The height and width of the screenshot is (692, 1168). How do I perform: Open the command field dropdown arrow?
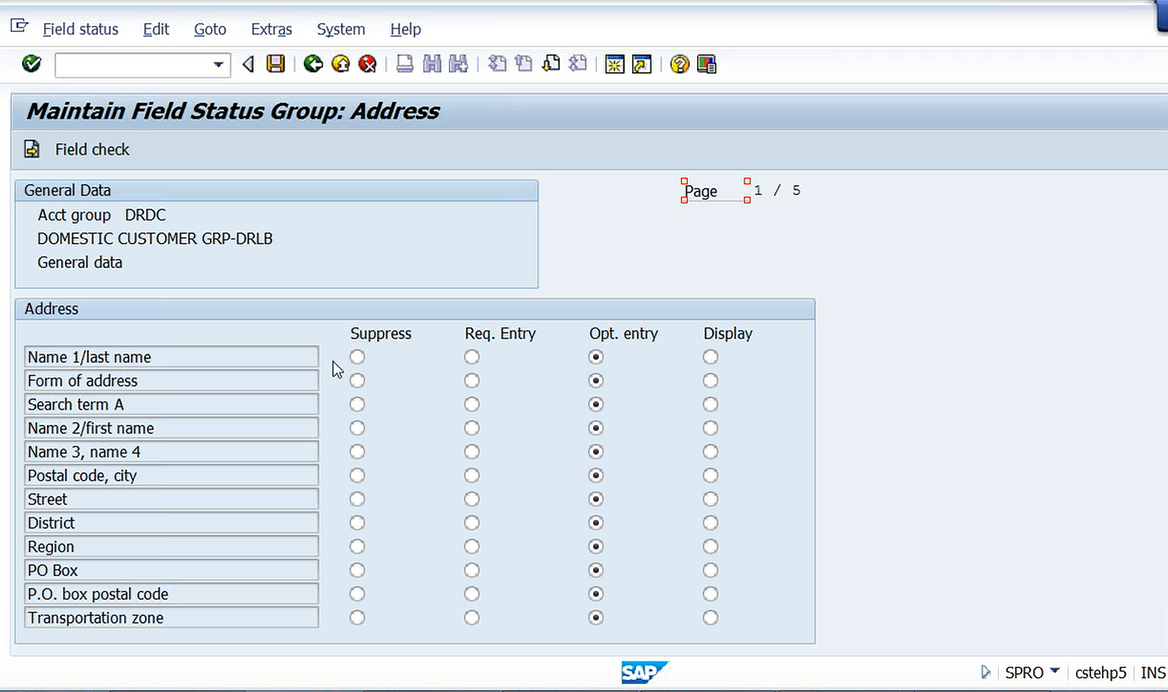[218, 65]
